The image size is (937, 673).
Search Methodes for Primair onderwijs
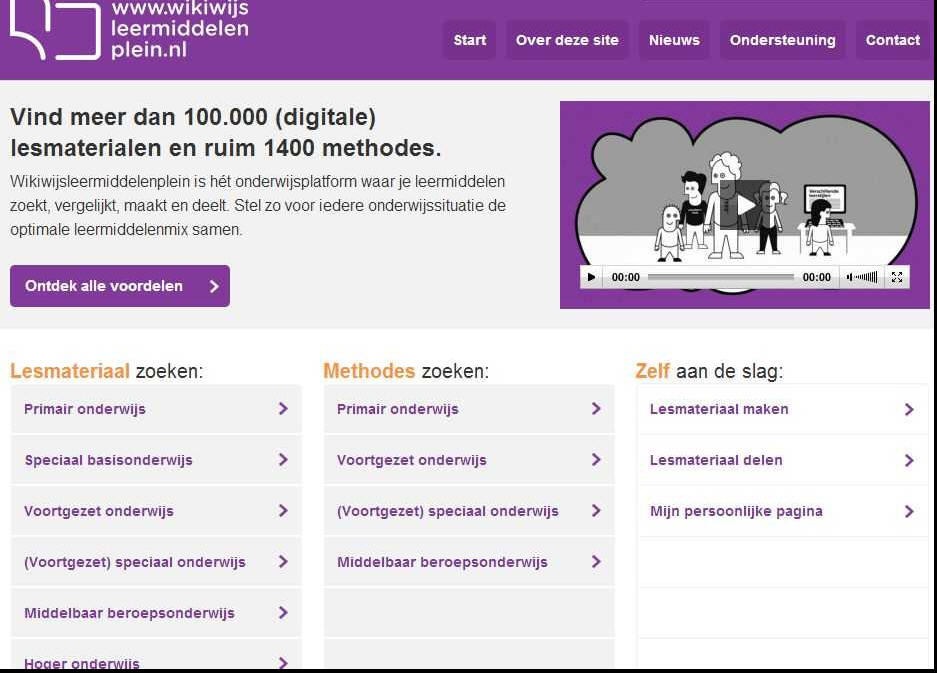coord(469,409)
